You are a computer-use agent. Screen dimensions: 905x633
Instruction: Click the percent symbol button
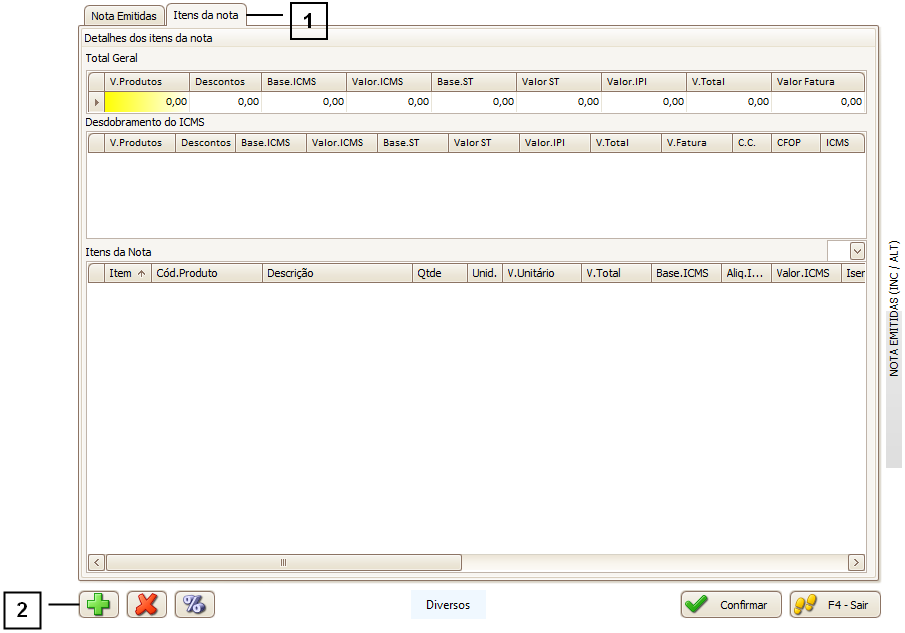click(195, 604)
